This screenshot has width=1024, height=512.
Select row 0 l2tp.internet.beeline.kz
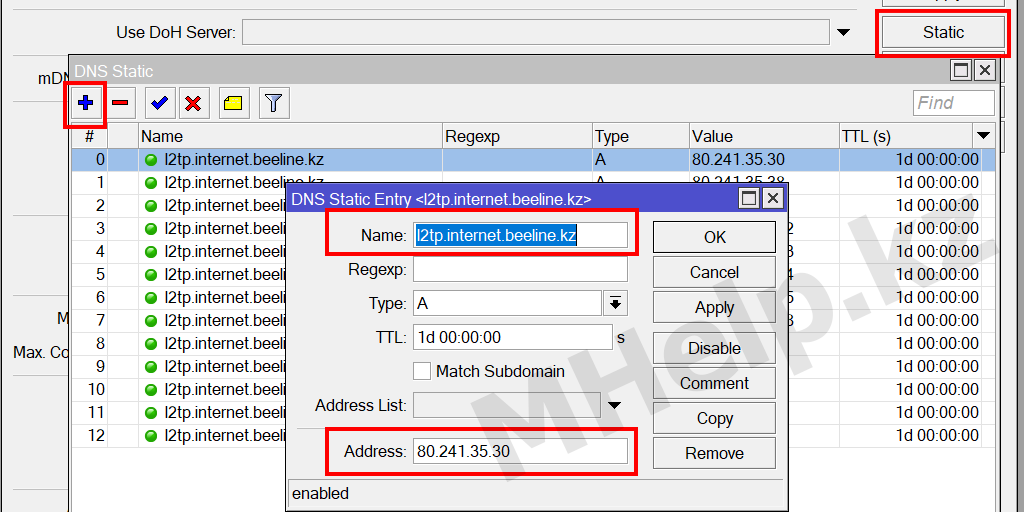(534, 160)
